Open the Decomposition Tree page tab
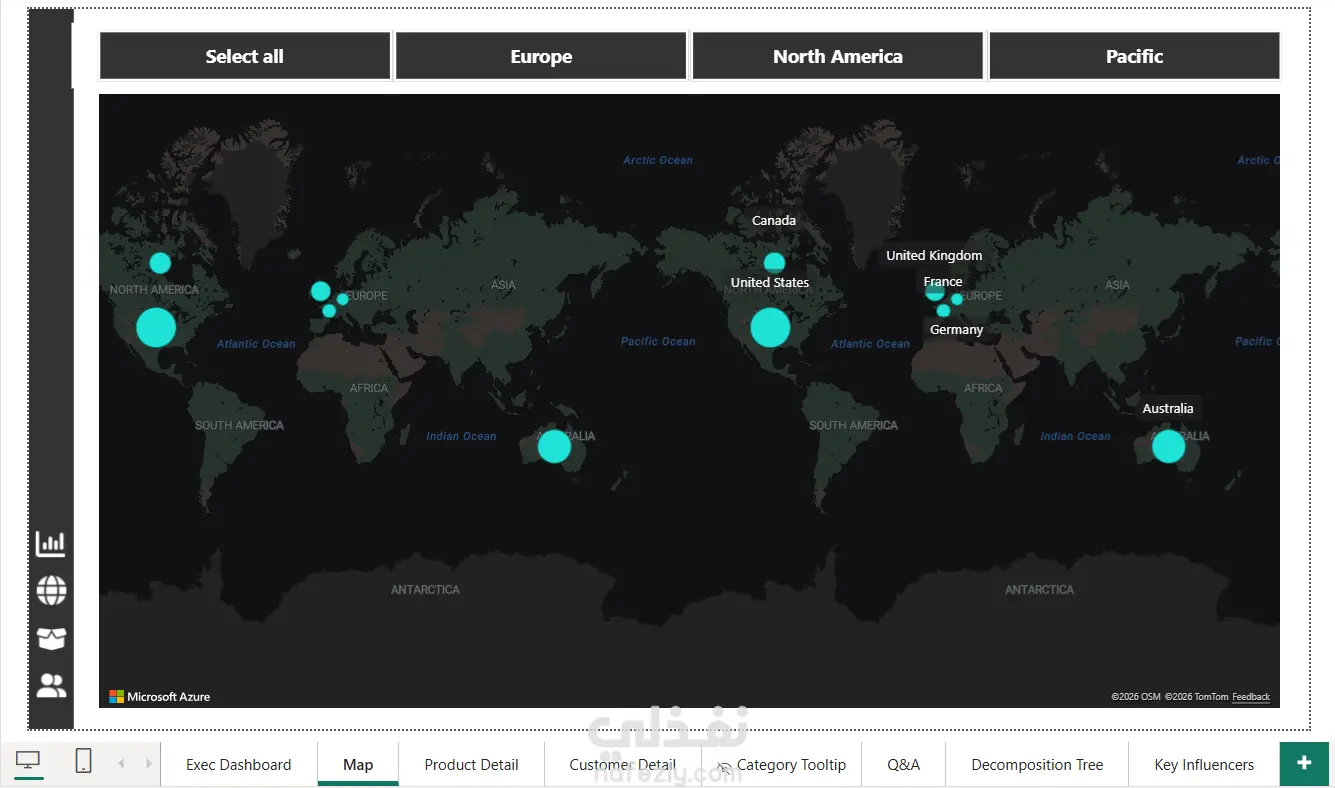The height and width of the screenshot is (788, 1335). [x=1037, y=765]
